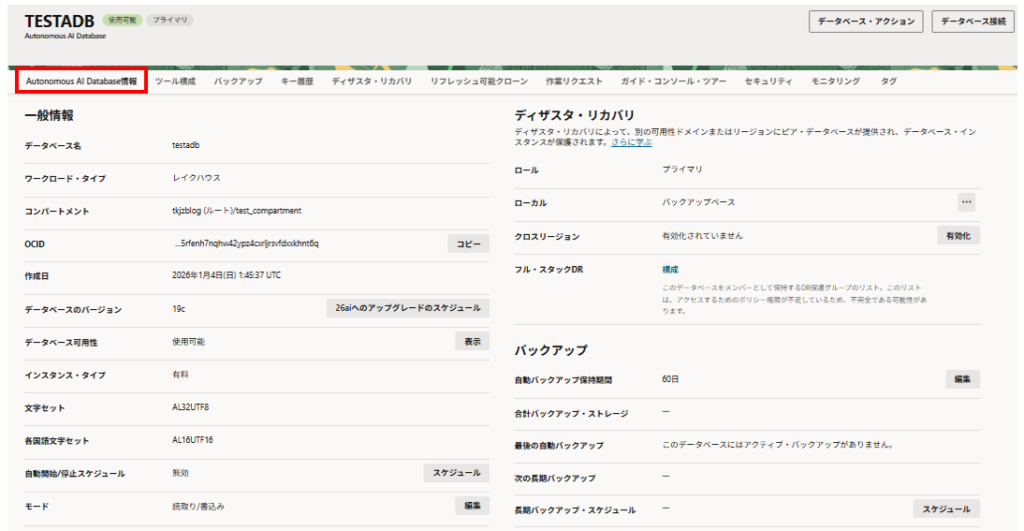Viewport: 1024px width, 531px height.
Task: Copy the OCID with コピー button
Action: click(x=468, y=244)
